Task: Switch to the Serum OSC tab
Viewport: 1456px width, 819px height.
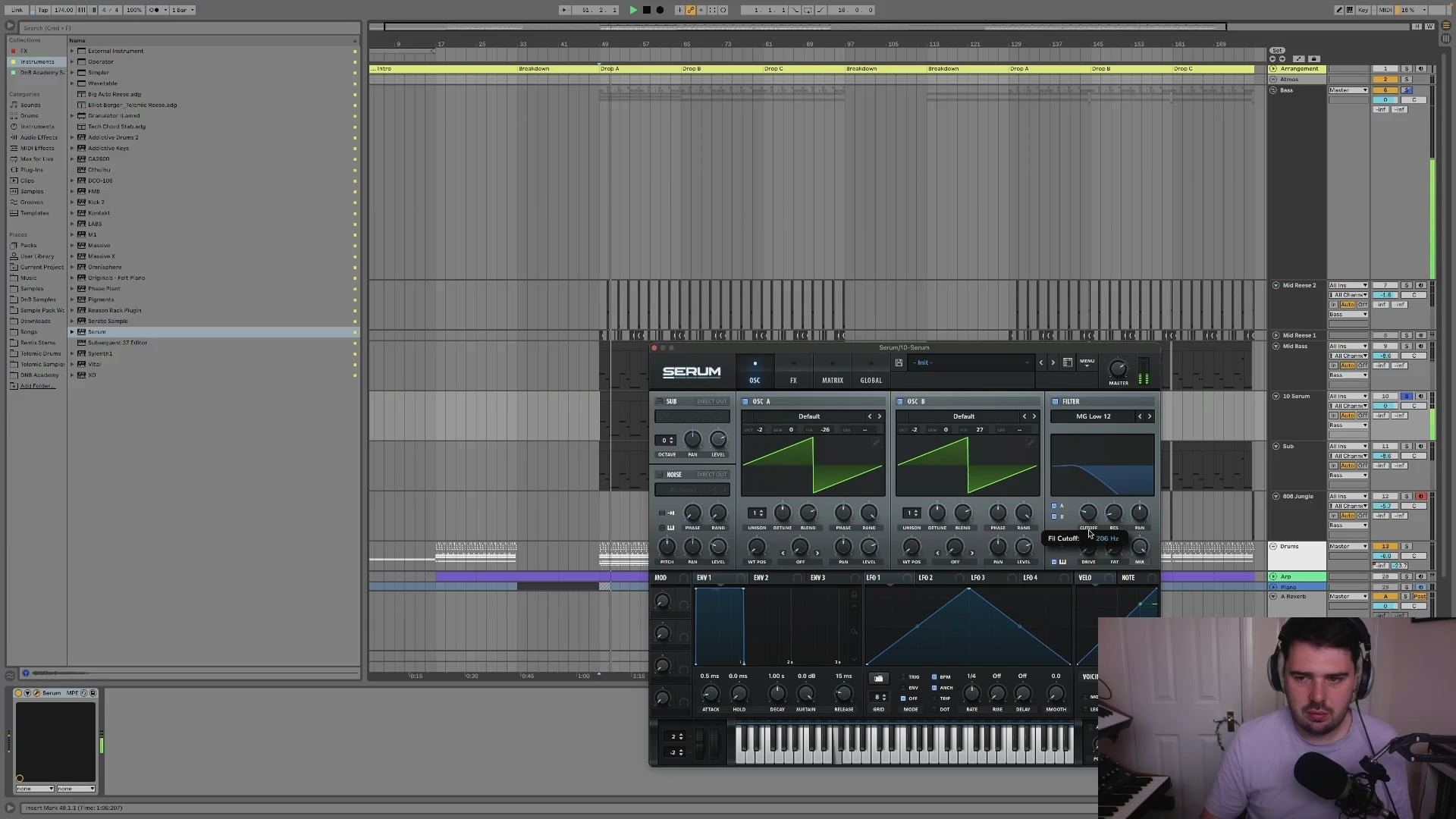Action: pos(755,372)
